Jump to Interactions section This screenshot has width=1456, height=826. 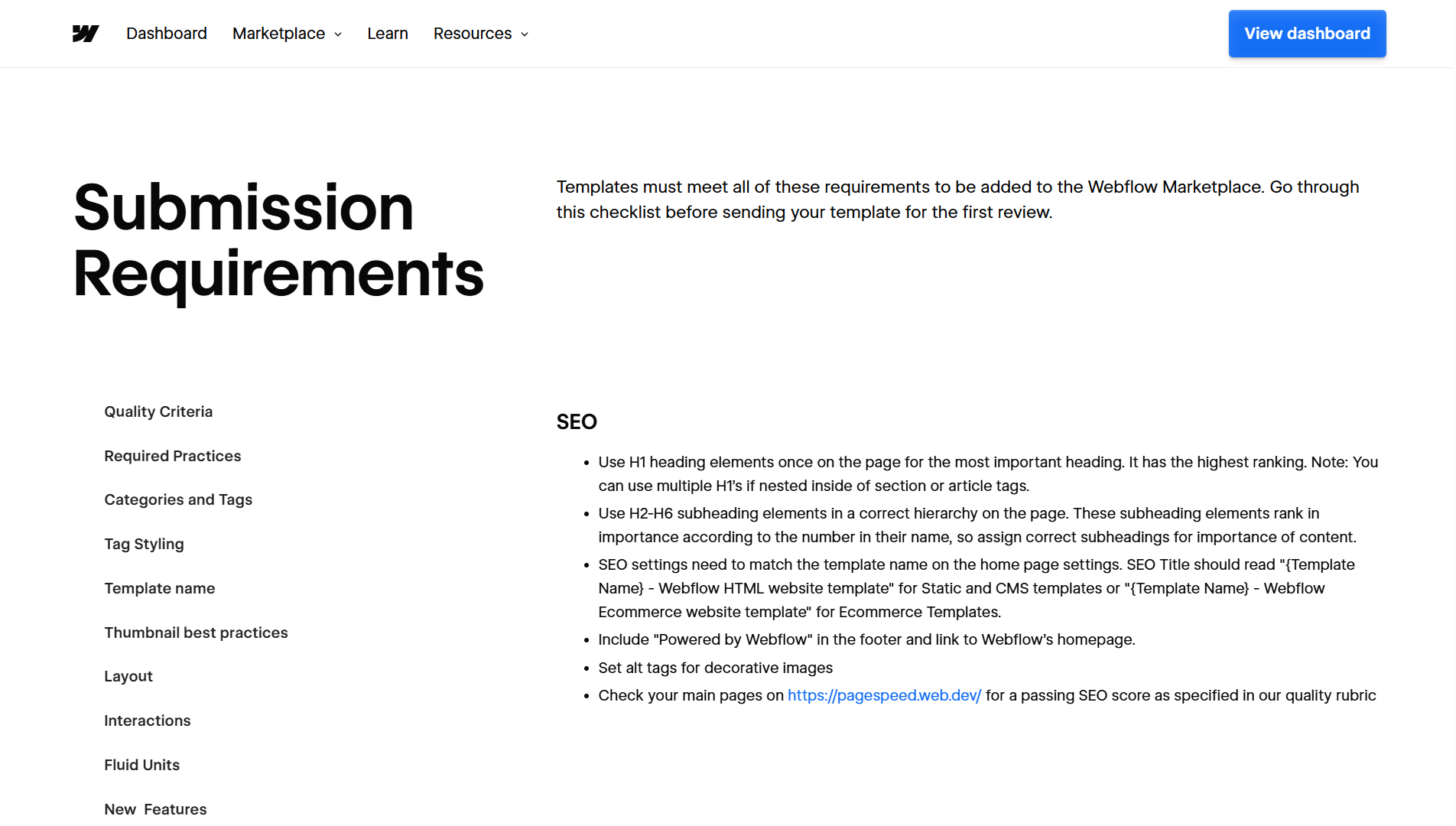click(148, 720)
